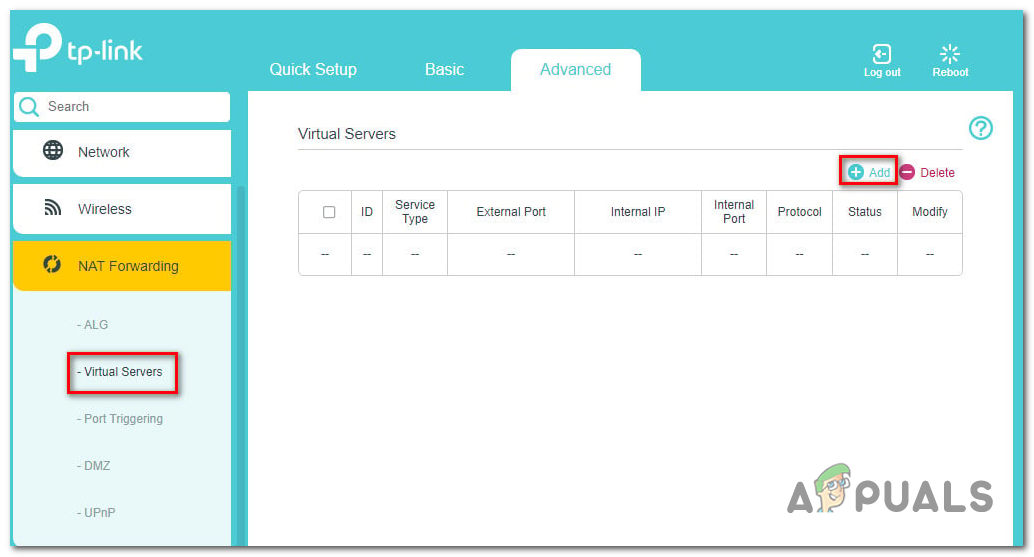Image resolution: width=1034 pixels, height=557 pixels.
Task: Open the DMZ submenu item
Action: click(x=93, y=465)
